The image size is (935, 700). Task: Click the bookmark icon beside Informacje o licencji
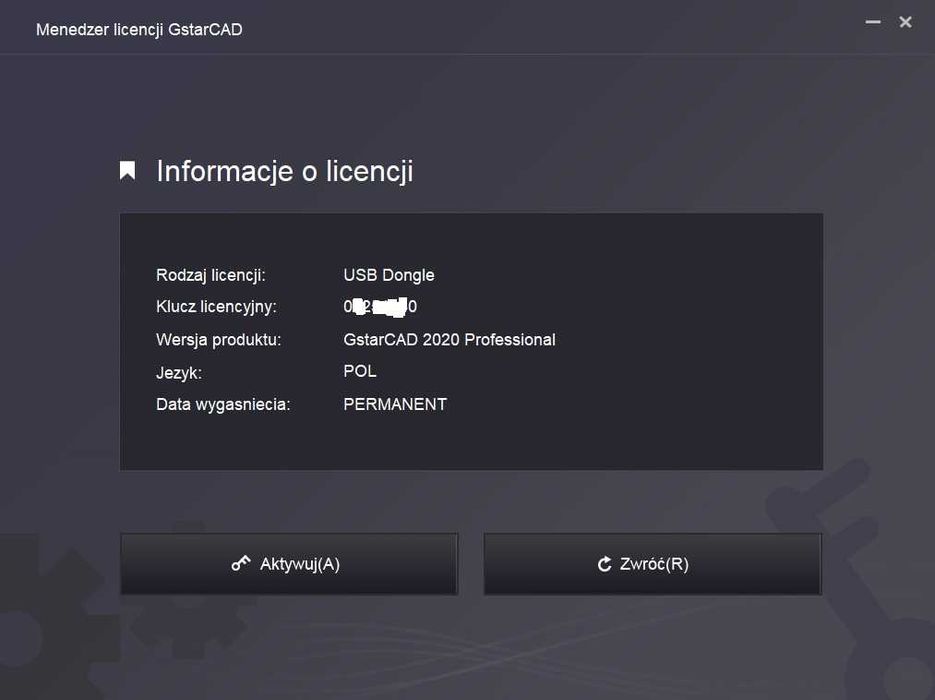127,170
